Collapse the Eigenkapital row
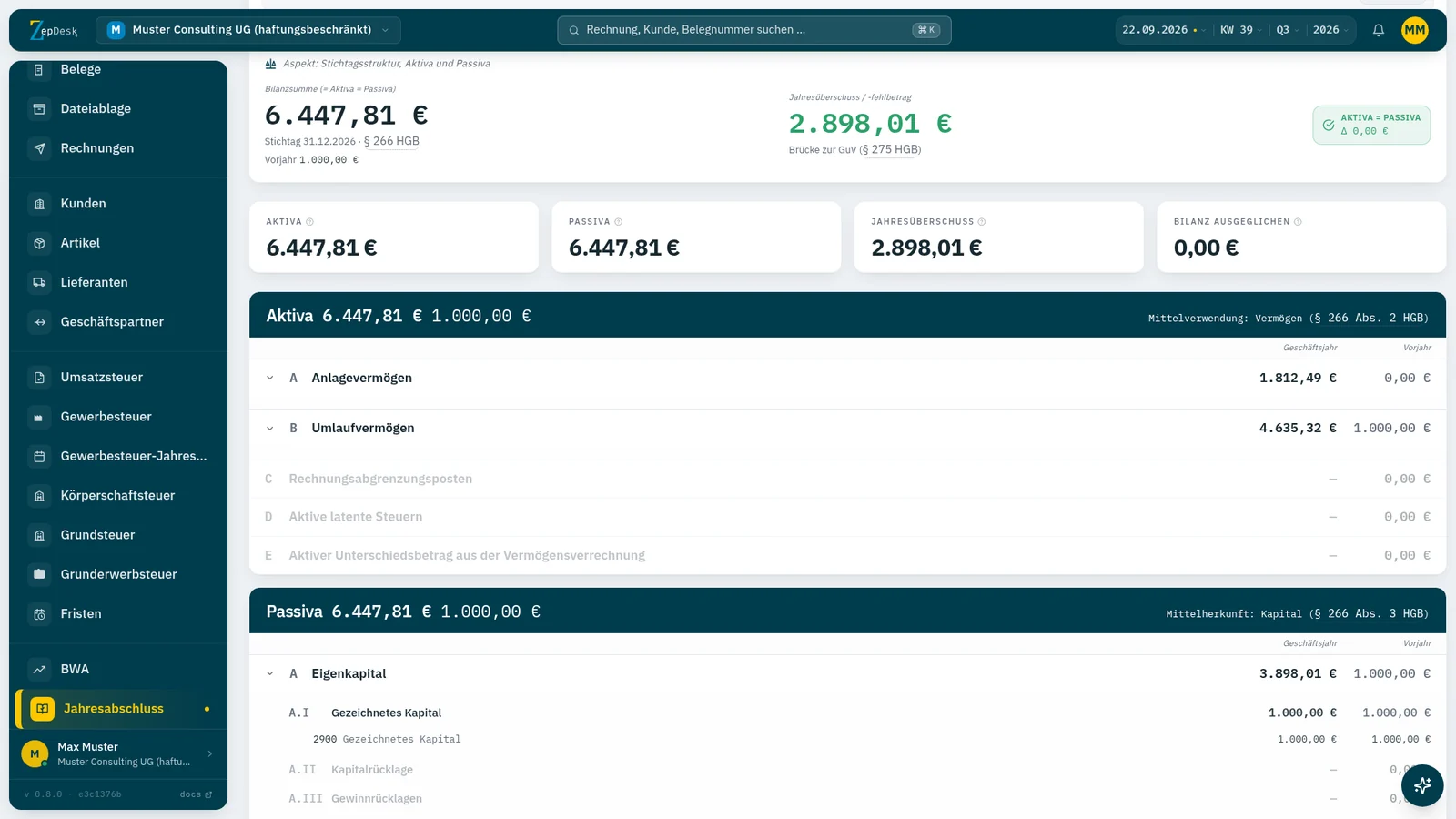The height and width of the screenshot is (819, 1456). 270,674
